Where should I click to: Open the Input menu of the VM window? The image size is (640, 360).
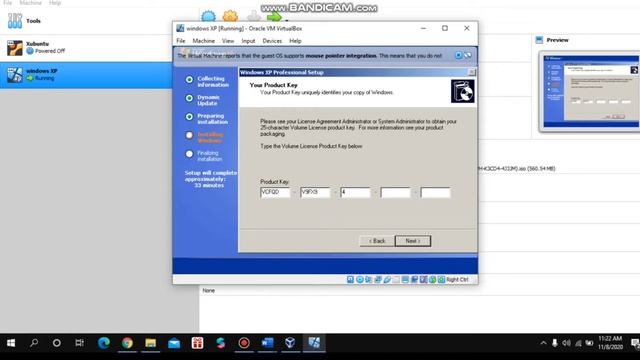pos(248,41)
